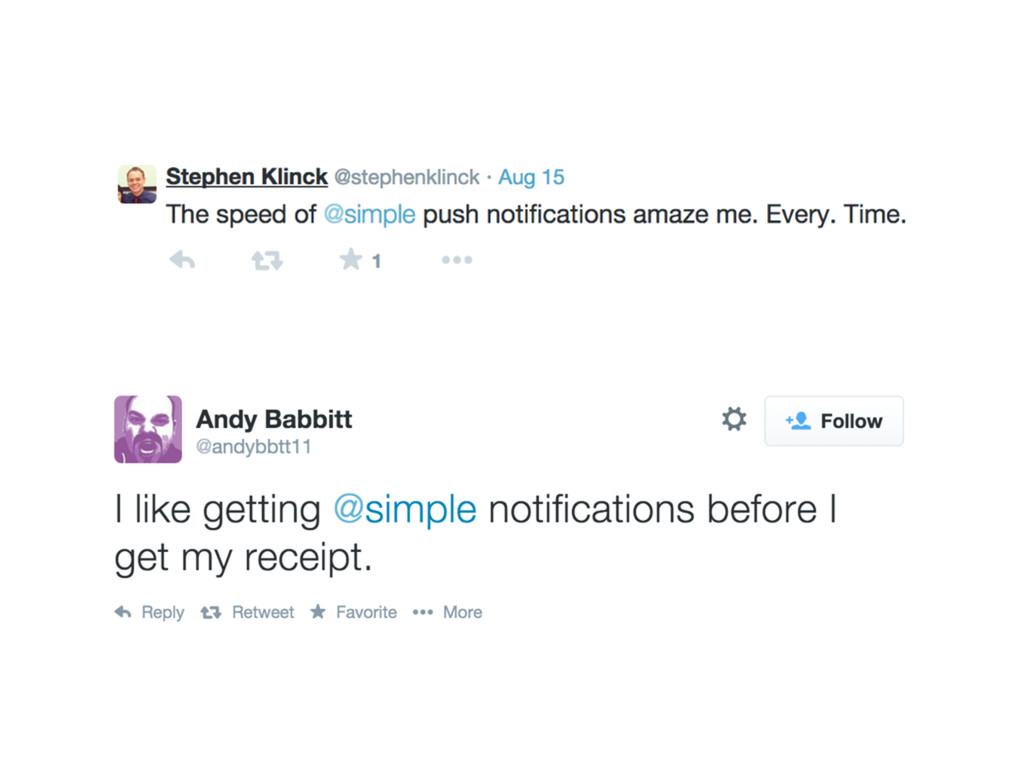Viewport: 1024px width, 768px height.
Task: Follow Andy Babbitt
Action: 834,421
